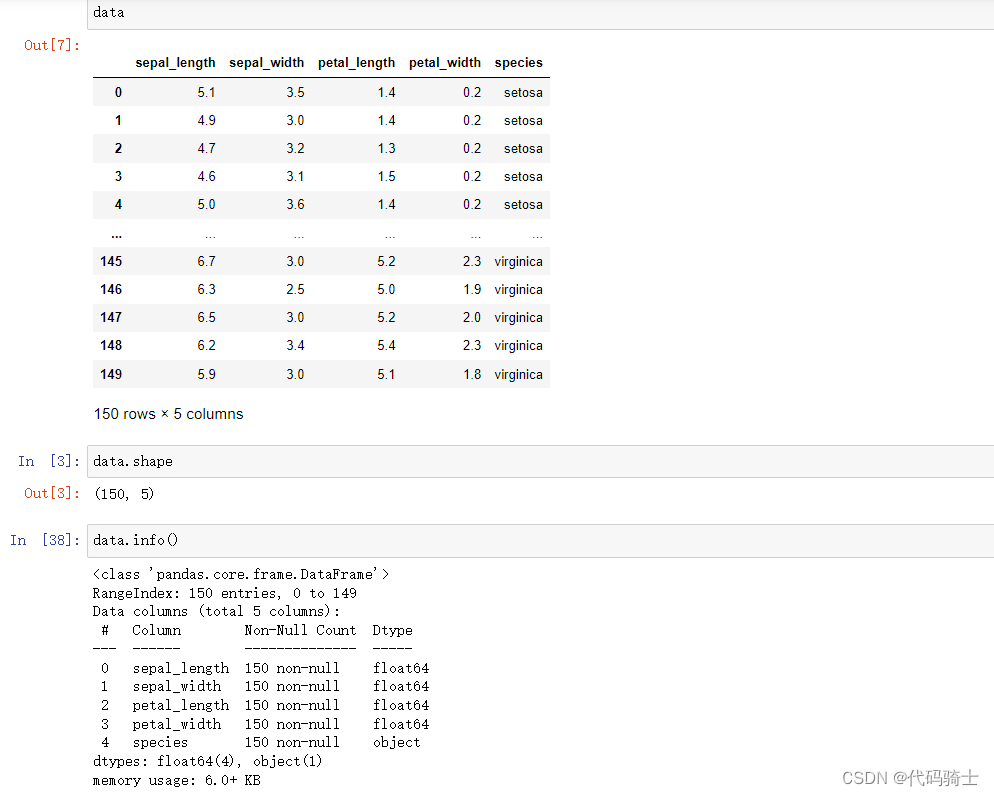Click row index 146 in the table
994x796 pixels.
click(x=111, y=290)
